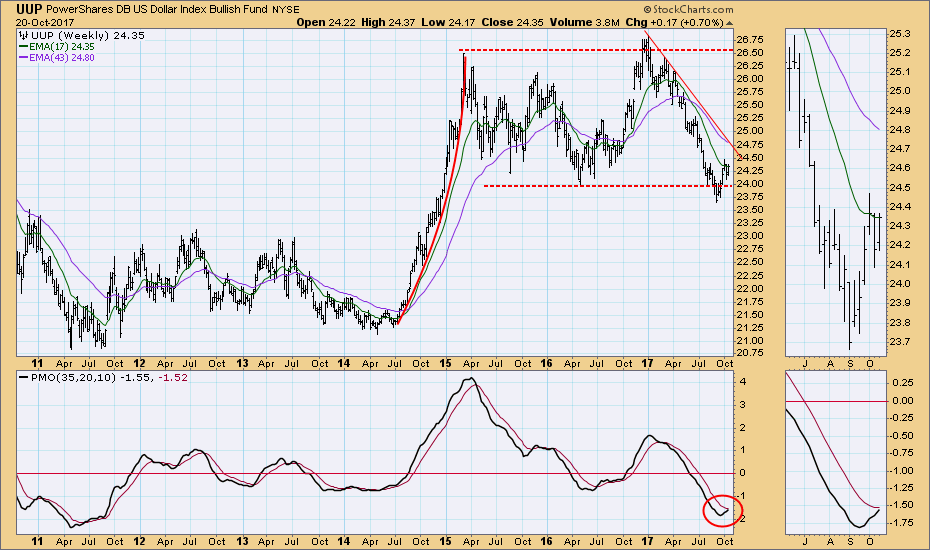Image resolution: width=930 pixels, height=550 pixels.
Task: Click the -1 label on the PMO axis
Action: pos(740,496)
